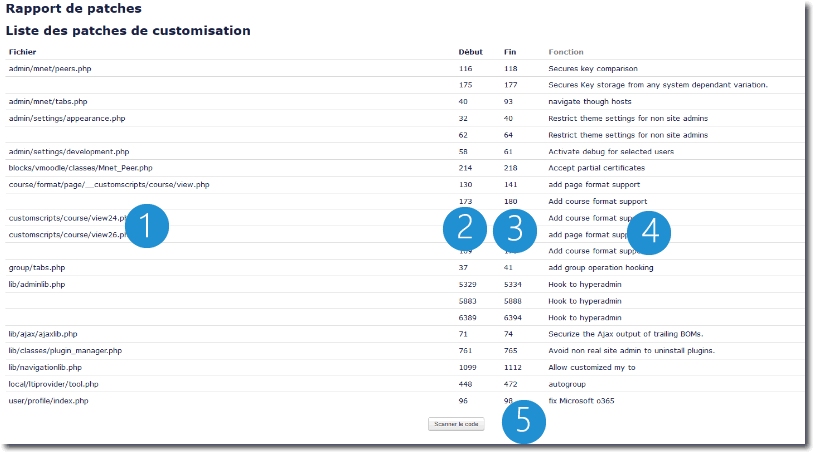Click the numbered callout circle 1
This screenshot has width=814, height=453.
point(144,226)
